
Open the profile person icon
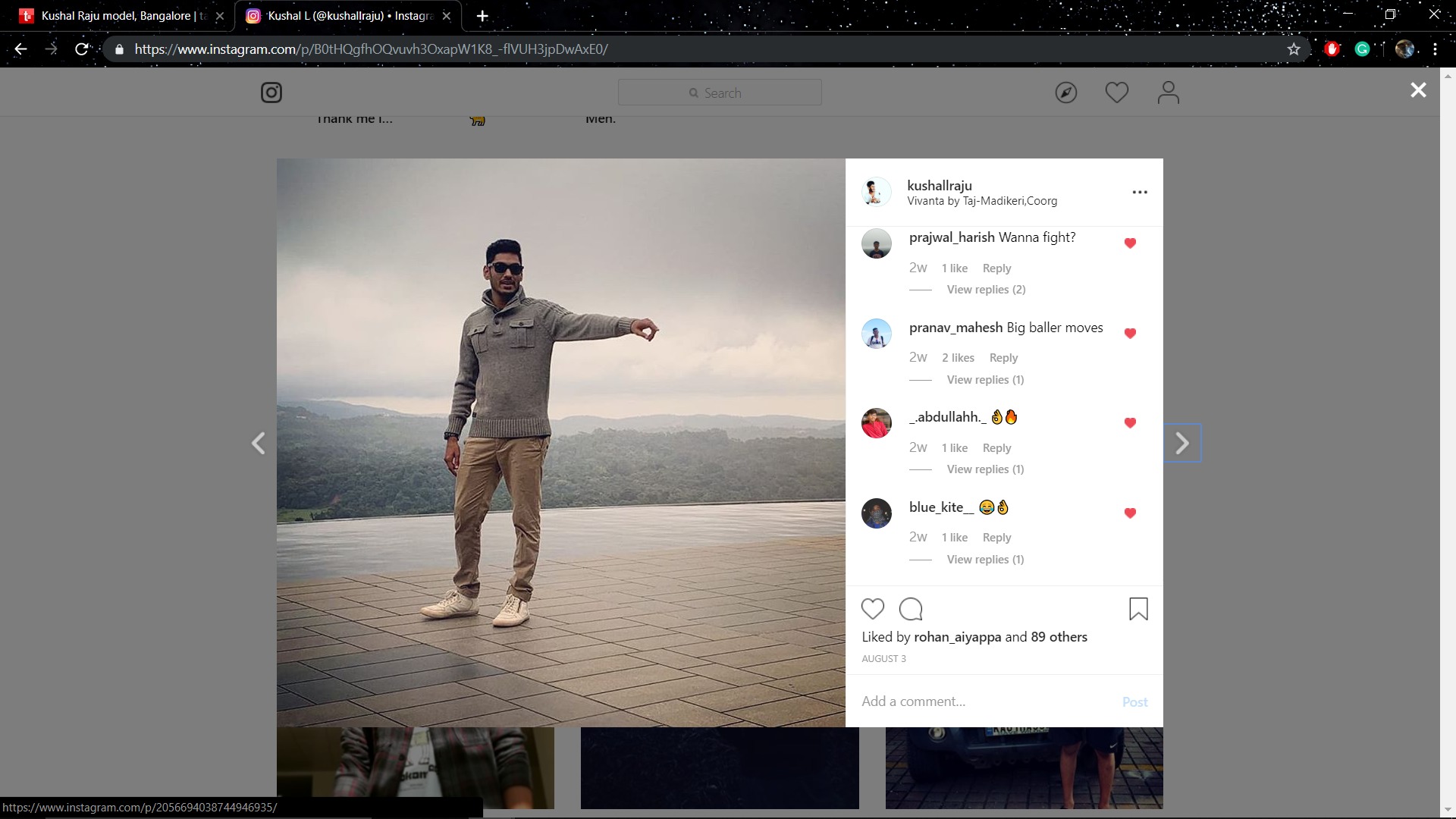(1168, 93)
